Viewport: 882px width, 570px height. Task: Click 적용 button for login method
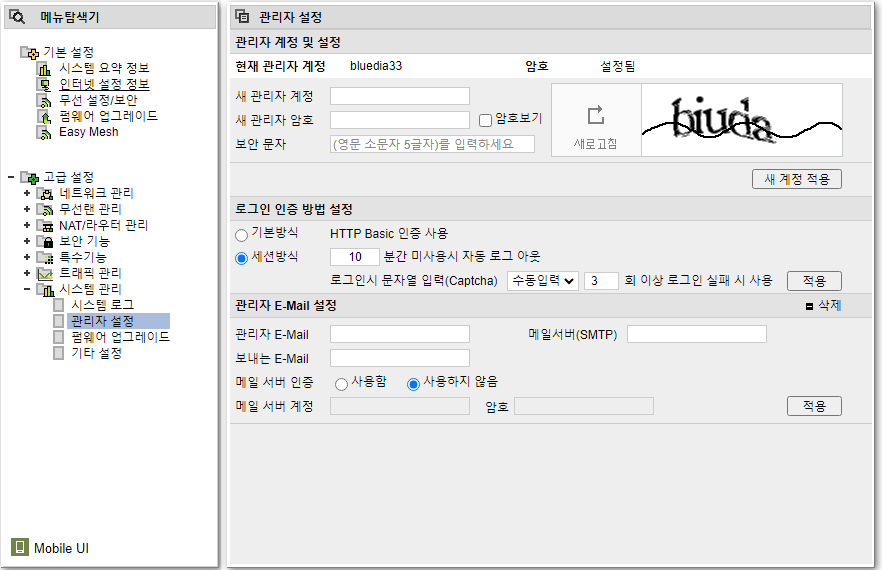(x=814, y=281)
